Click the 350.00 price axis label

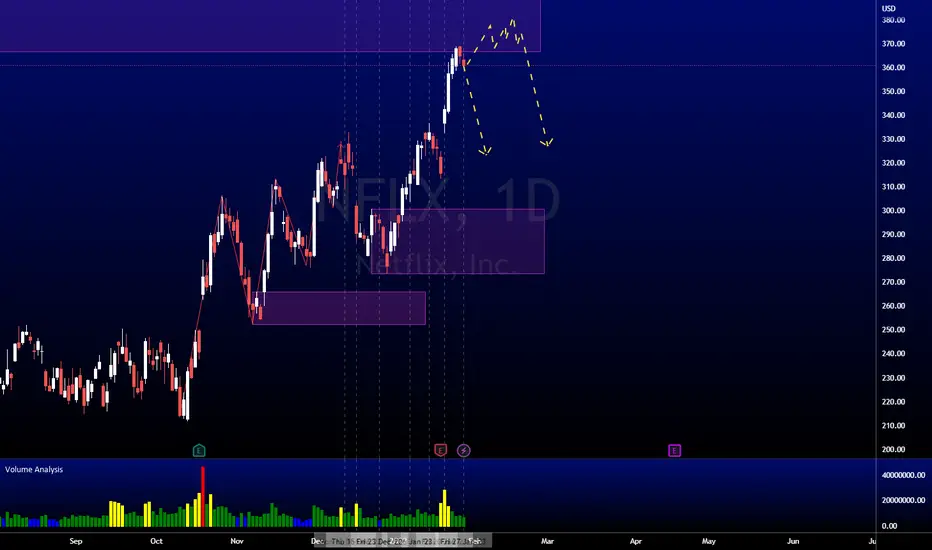click(893, 91)
